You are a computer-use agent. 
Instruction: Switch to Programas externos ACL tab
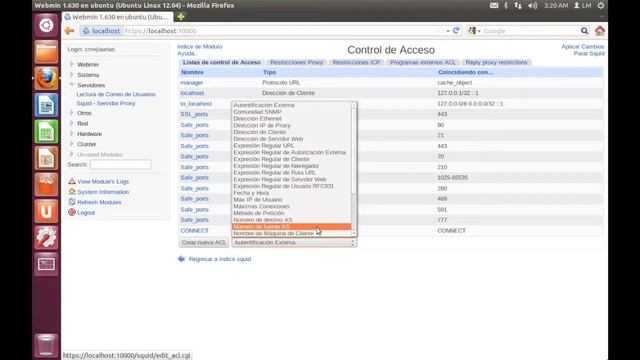(423, 62)
